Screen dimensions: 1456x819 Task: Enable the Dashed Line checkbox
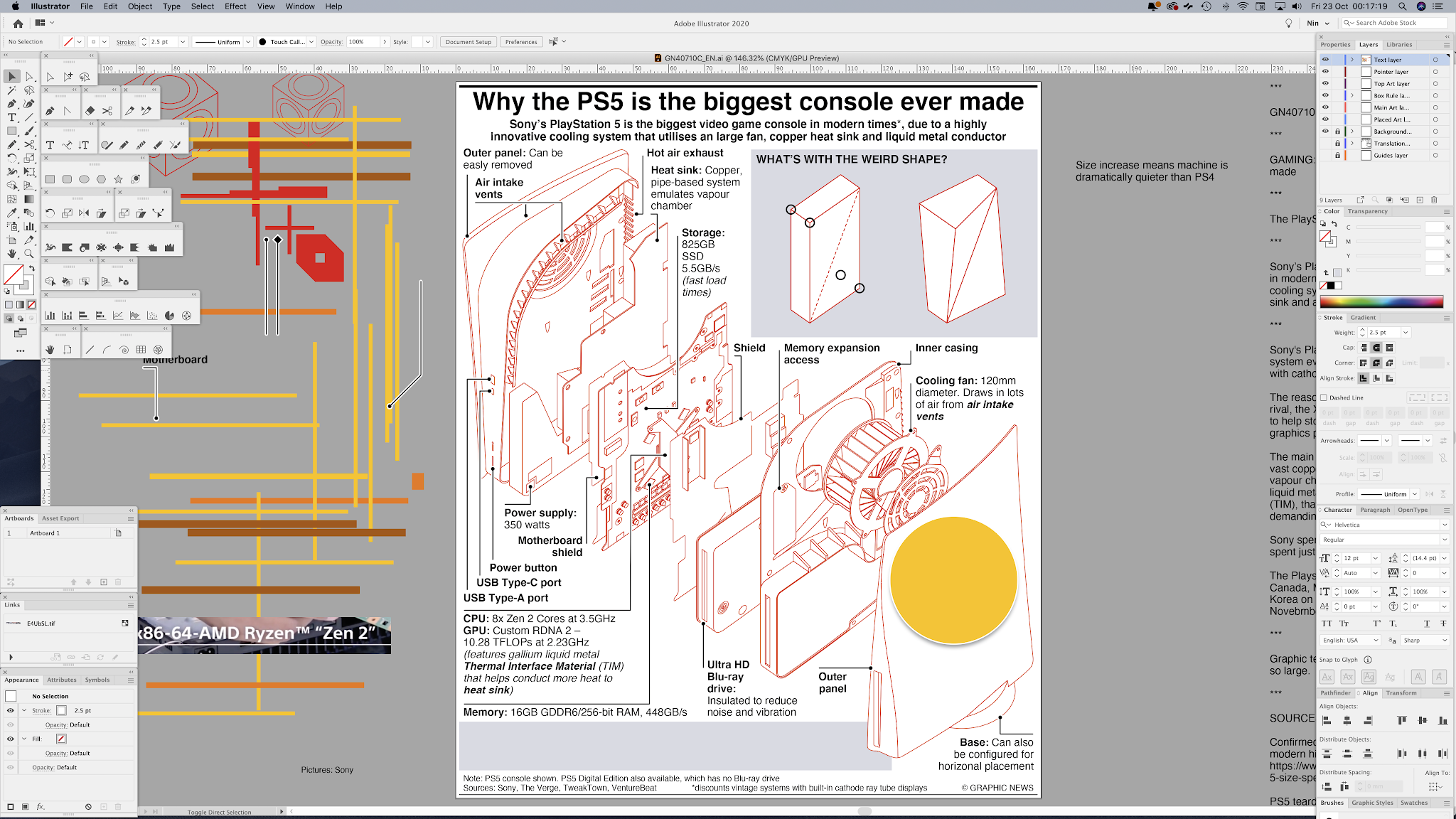coord(1324,398)
